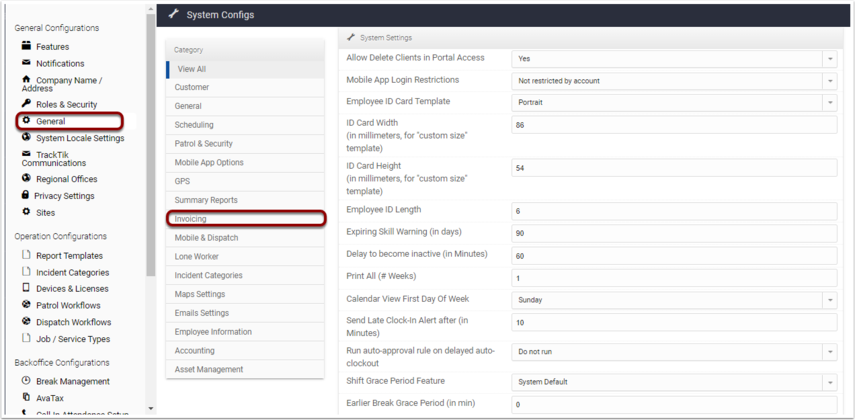Image resolution: width=855 pixels, height=420 pixels.
Task: Click the Delay to become inactive field
Action: [674, 256]
